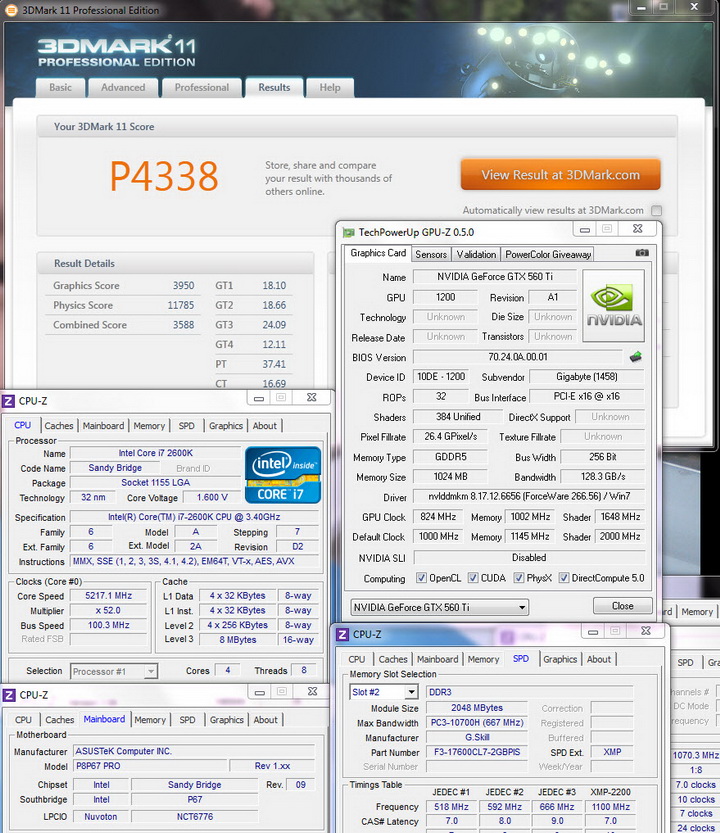Click the CPU-Z icon in the Mainboard window
This screenshot has height=833, width=720.
9,695
